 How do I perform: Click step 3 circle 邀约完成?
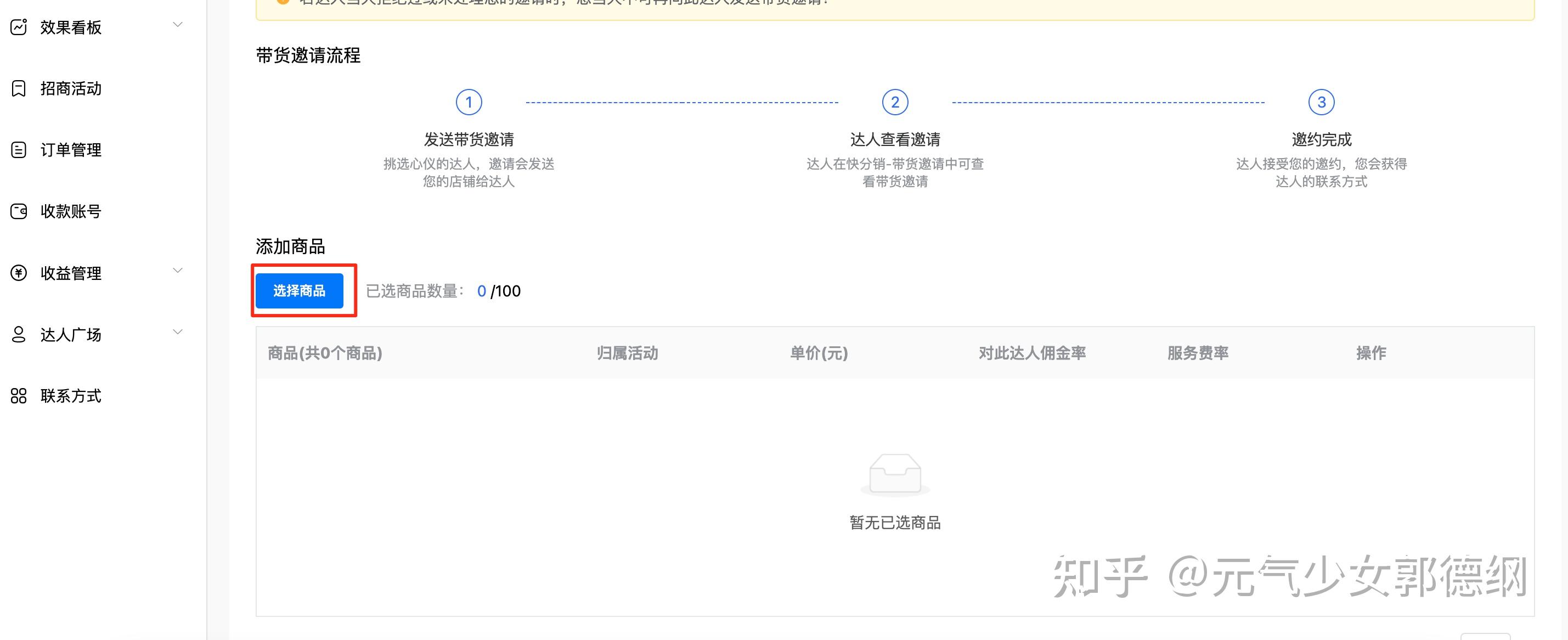(1321, 102)
